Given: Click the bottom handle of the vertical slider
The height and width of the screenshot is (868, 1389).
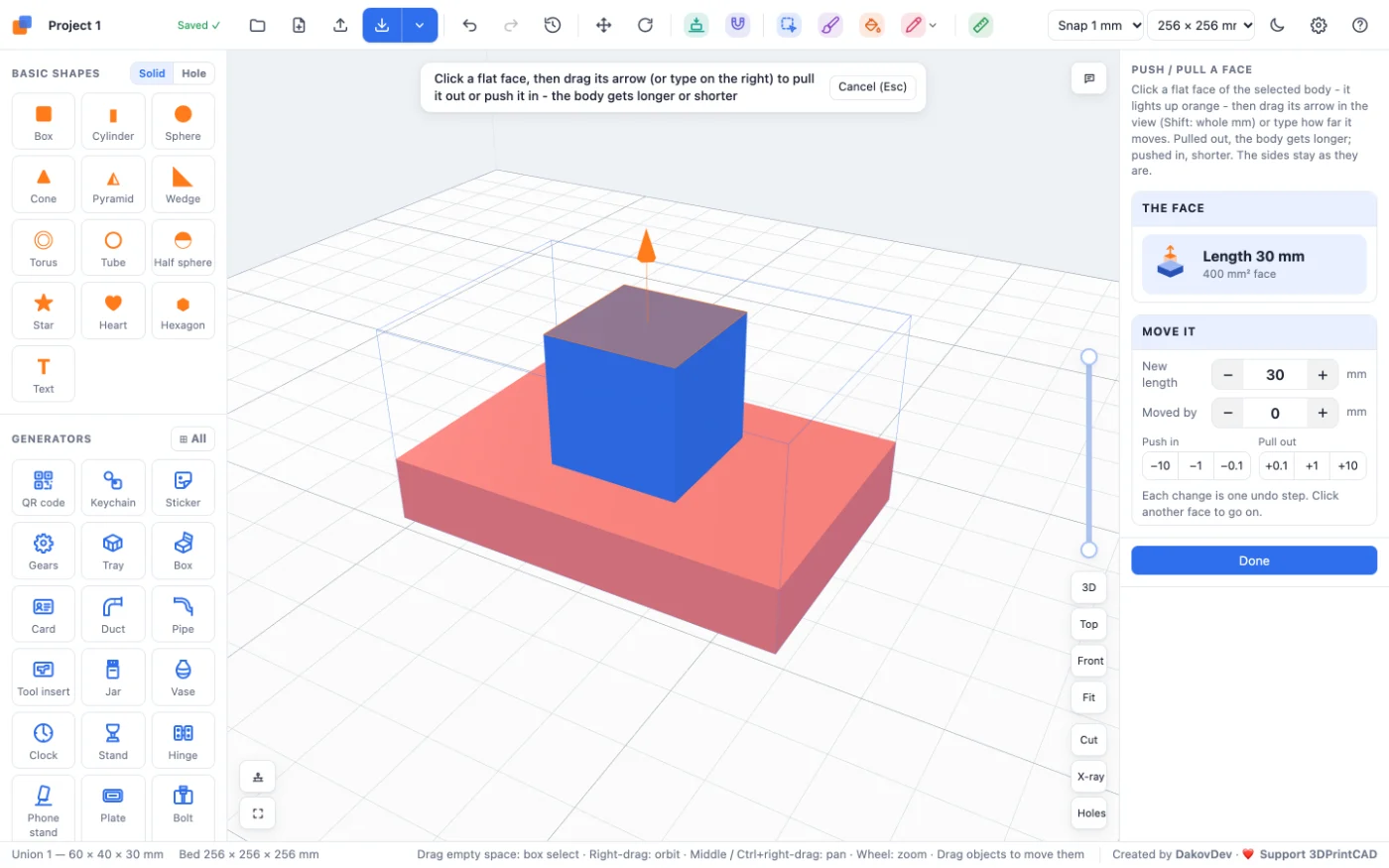Looking at the screenshot, I should pyautogui.click(x=1088, y=550).
